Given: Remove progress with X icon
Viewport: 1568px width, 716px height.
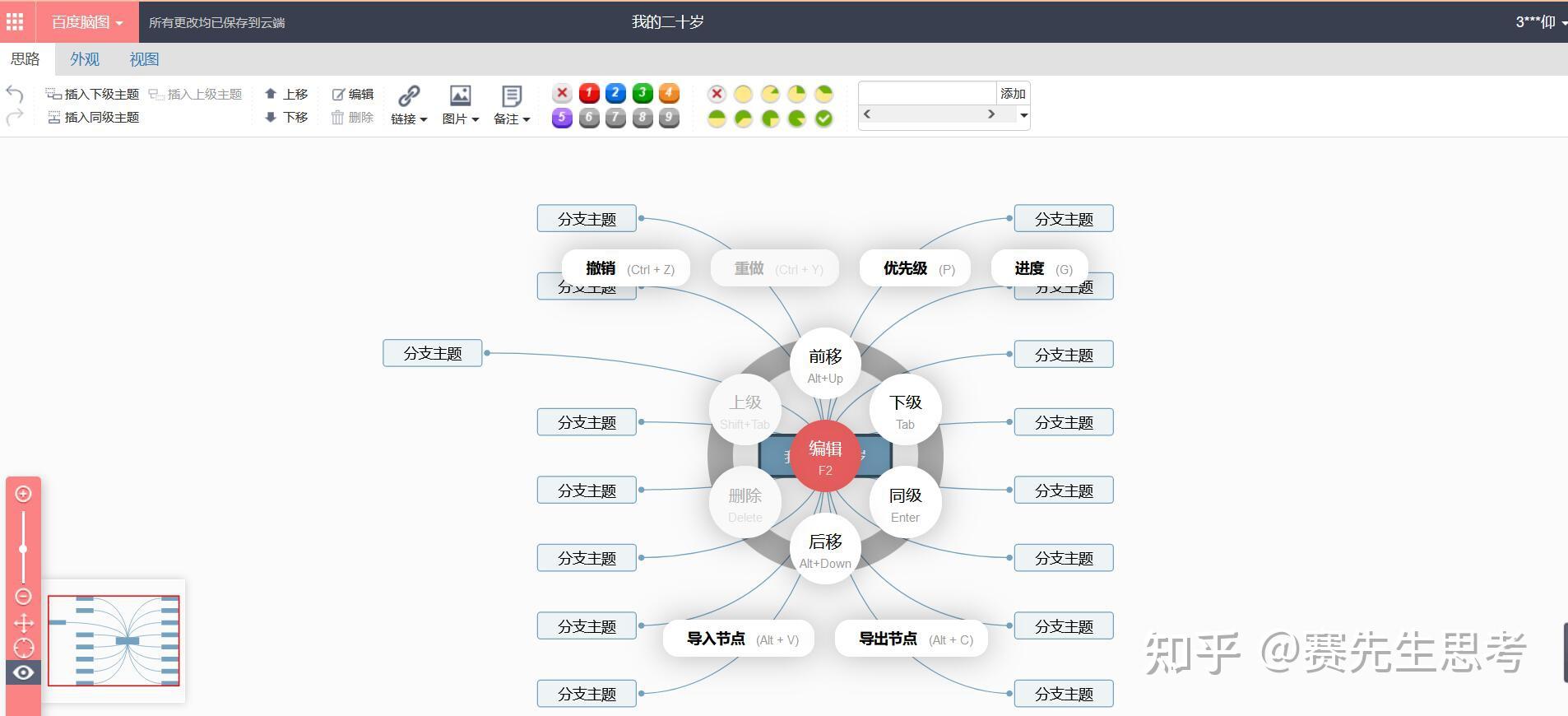Looking at the screenshot, I should pos(717,94).
